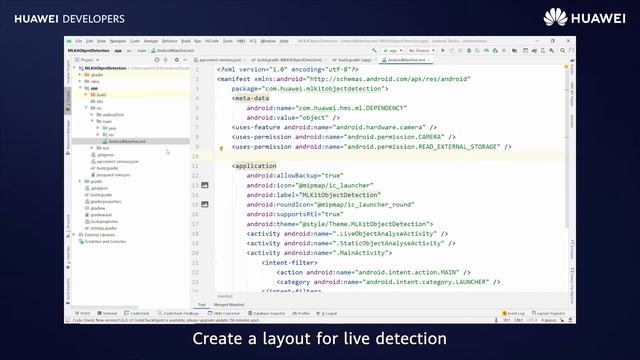The height and width of the screenshot is (360, 640).
Task: Click the Make Project hammer icon
Action: pyautogui.click(x=374, y=51)
